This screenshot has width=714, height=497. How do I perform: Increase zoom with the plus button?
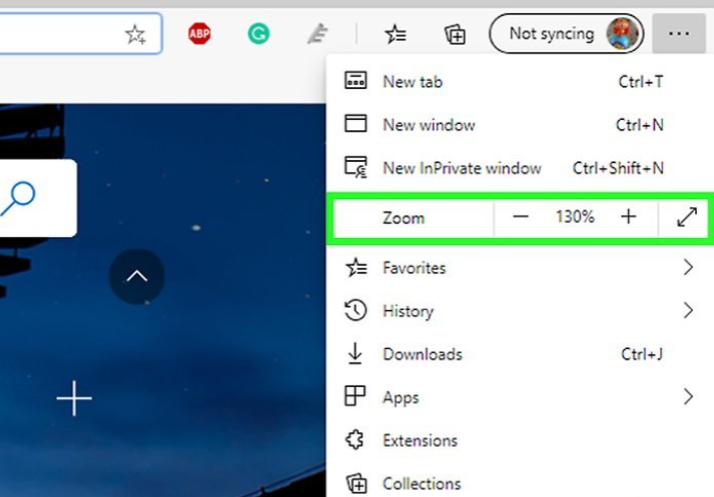pos(628,217)
